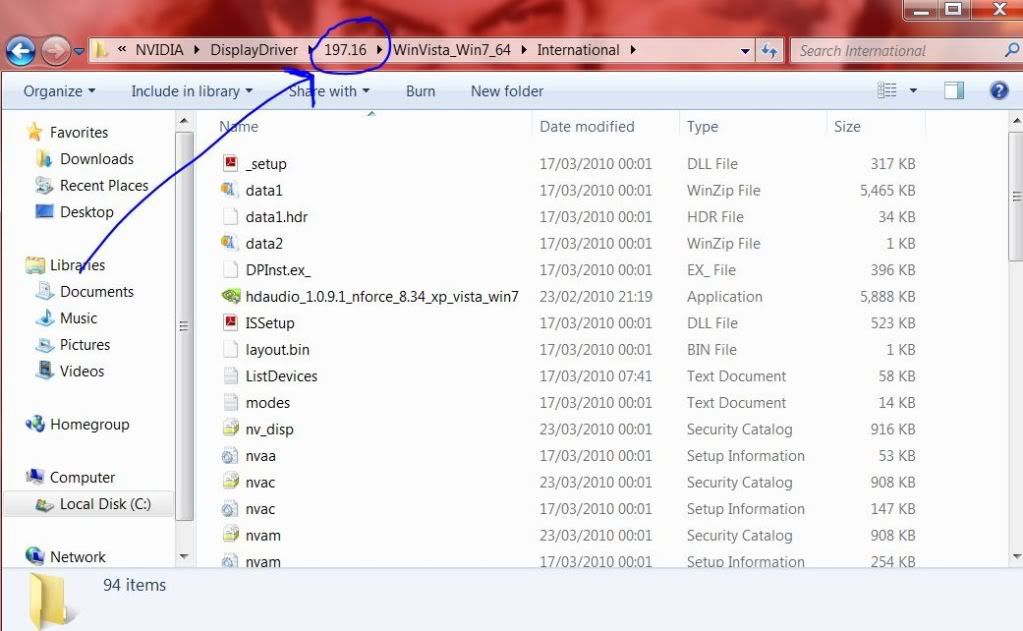The image size is (1023, 631).
Task: Sort by the Date modified column
Action: point(587,127)
